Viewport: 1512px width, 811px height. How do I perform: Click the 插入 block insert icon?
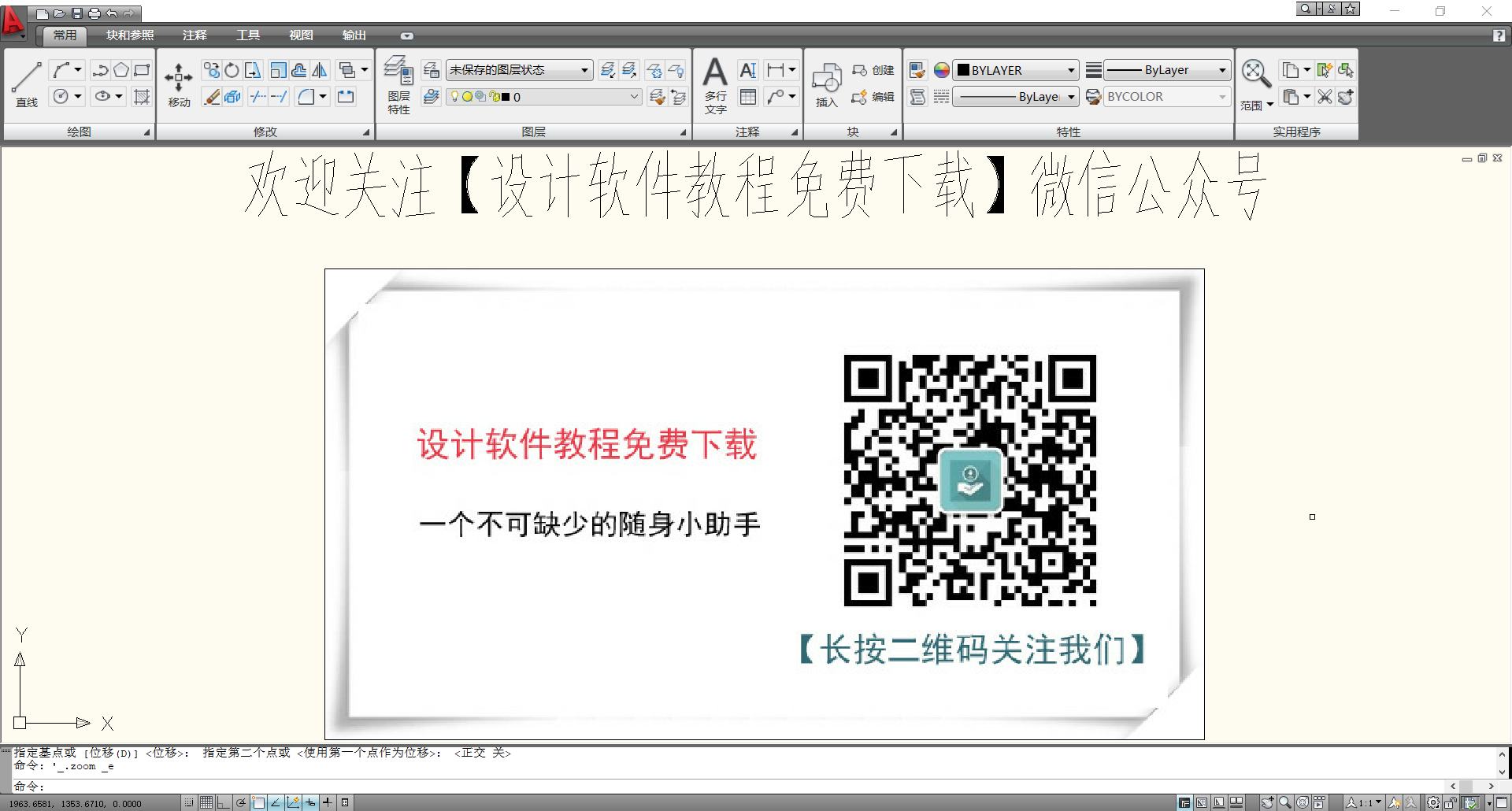point(826,83)
